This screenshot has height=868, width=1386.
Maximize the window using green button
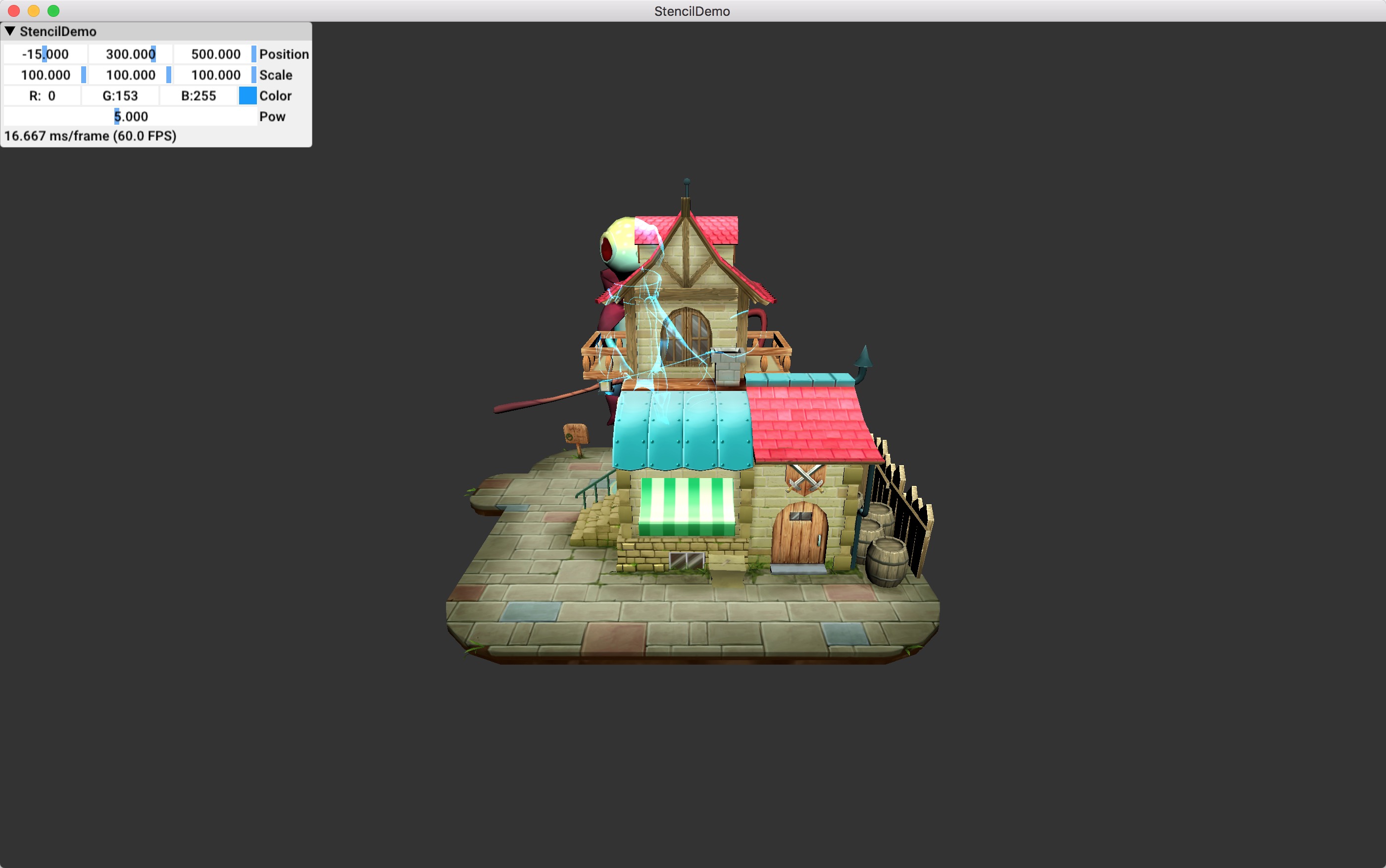[53, 11]
